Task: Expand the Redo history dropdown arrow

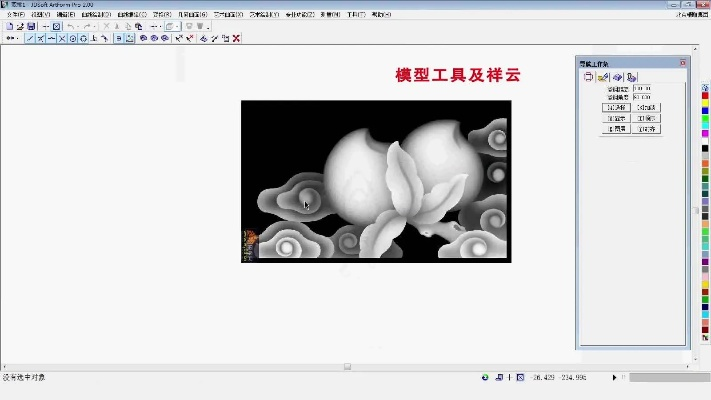Action: pos(93,26)
